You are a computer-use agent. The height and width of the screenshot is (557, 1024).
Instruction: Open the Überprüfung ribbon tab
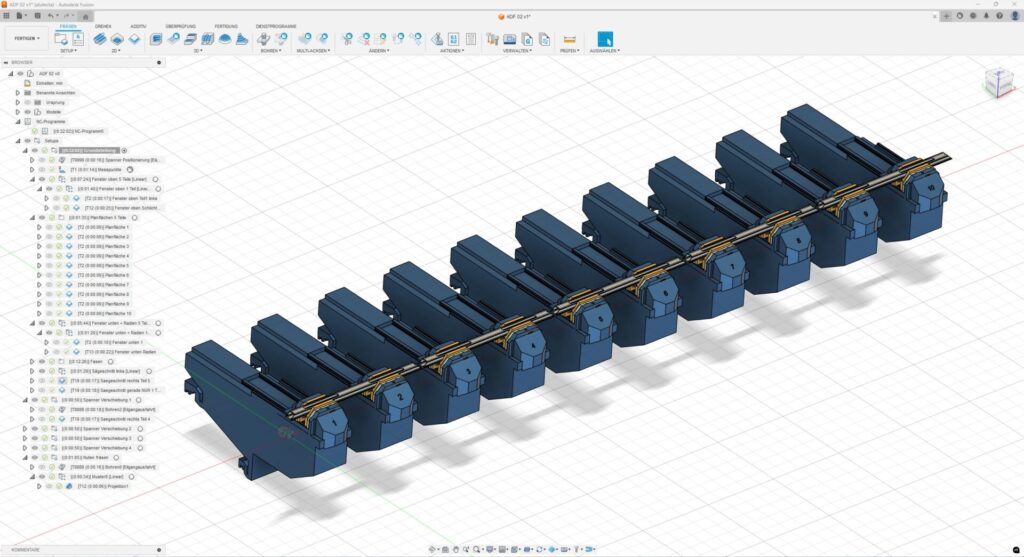(x=180, y=26)
